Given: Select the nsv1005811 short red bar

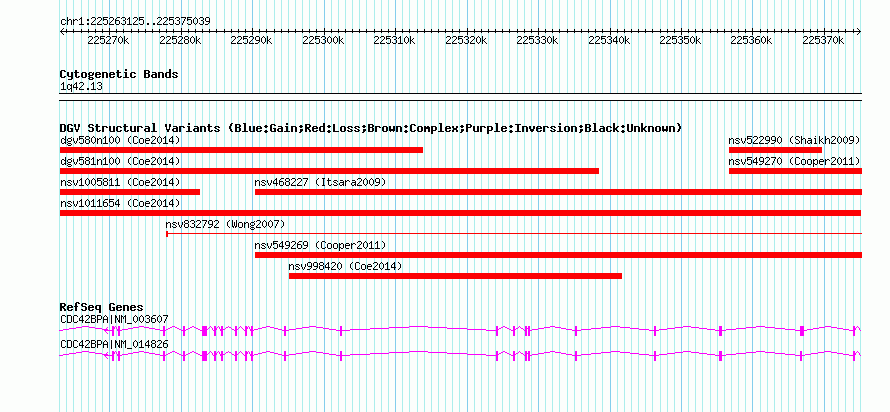Looking at the screenshot, I should point(130,192).
